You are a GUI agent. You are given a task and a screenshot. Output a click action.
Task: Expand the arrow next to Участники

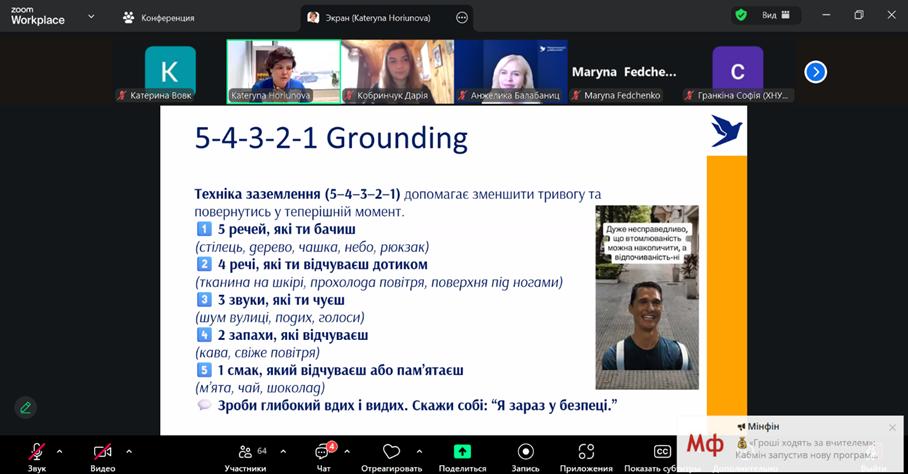[x=283, y=451]
